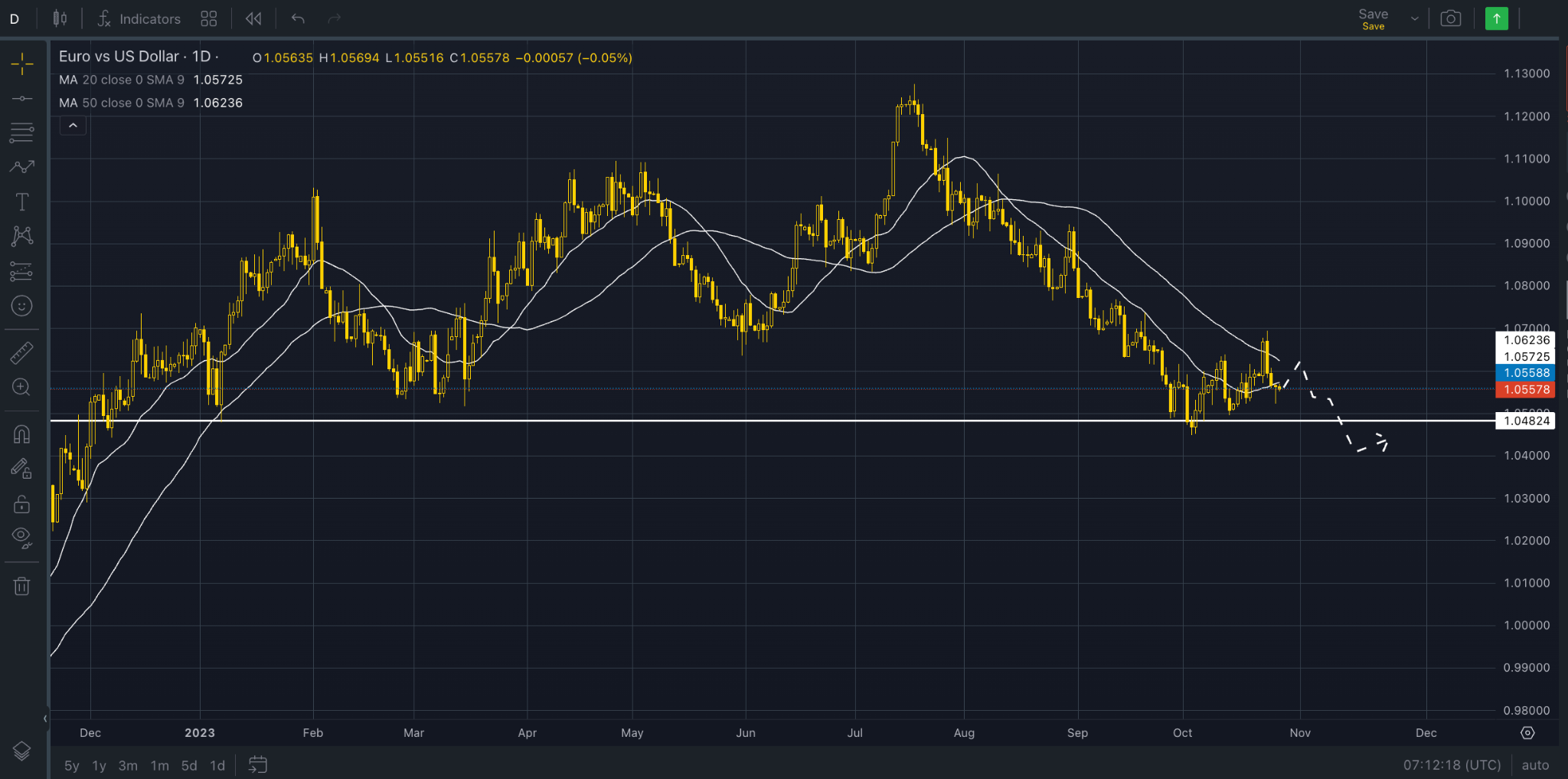Select the ruler measure tool
The width and height of the screenshot is (1568, 779).
pyautogui.click(x=21, y=352)
